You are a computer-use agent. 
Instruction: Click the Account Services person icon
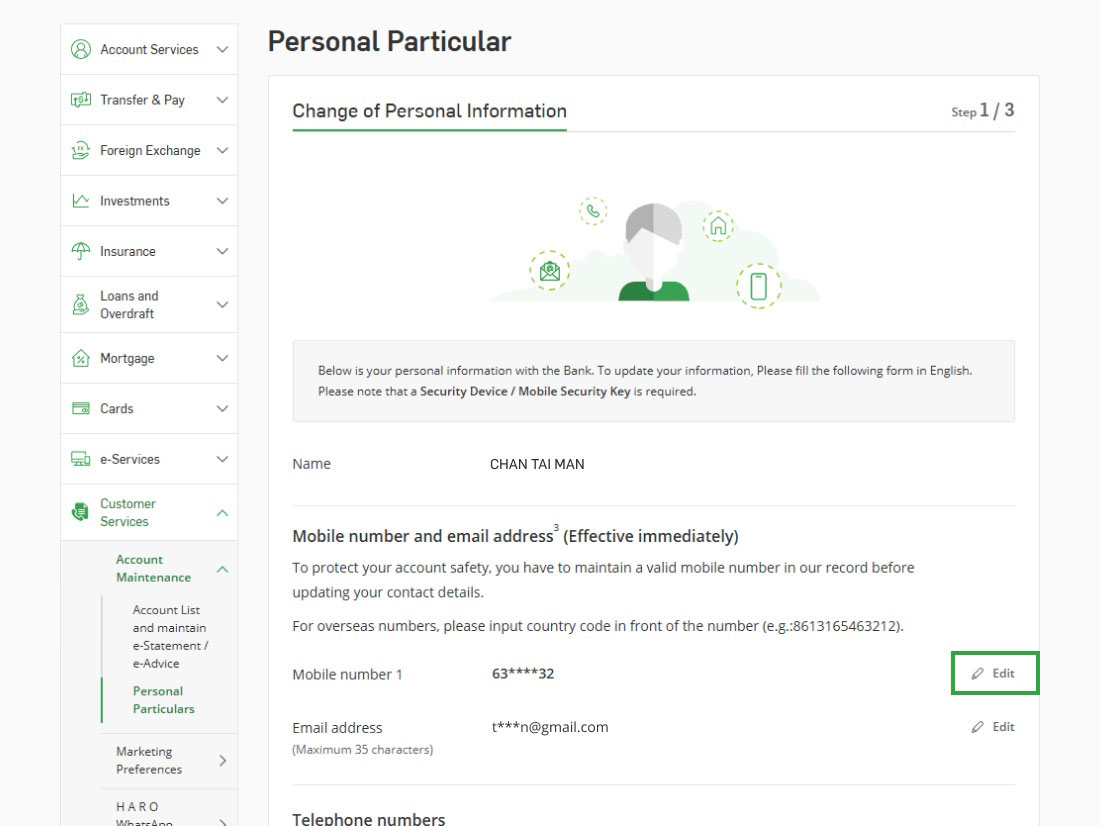pyautogui.click(x=81, y=49)
